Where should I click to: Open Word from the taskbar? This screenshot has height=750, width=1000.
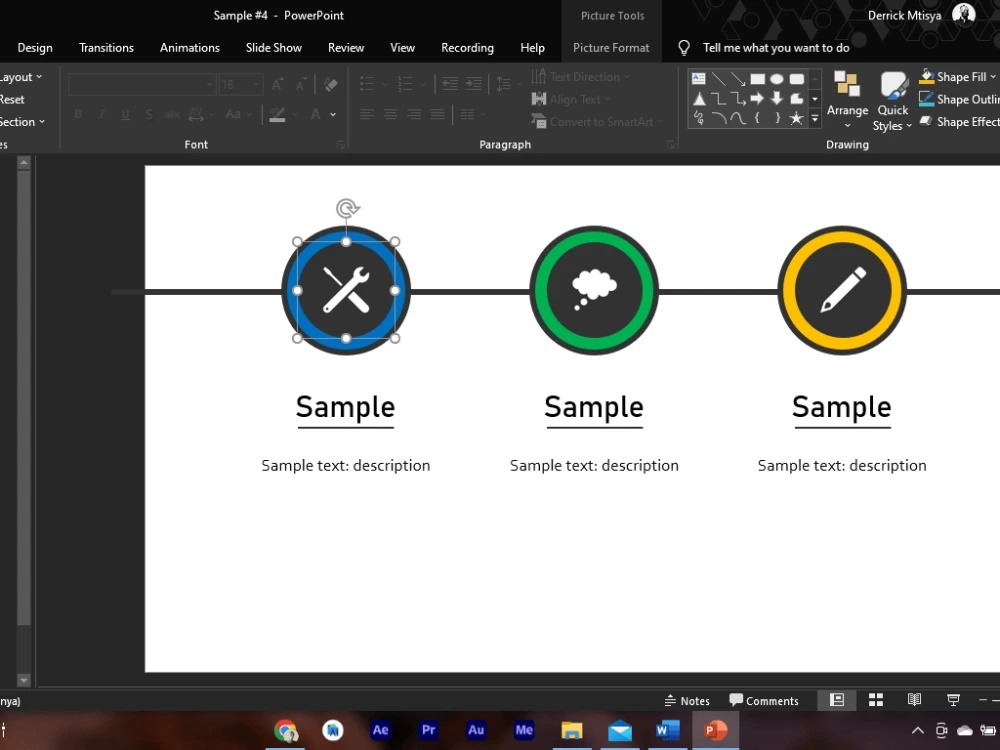pos(667,730)
